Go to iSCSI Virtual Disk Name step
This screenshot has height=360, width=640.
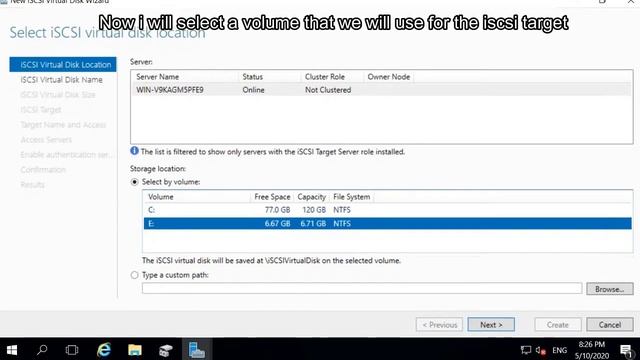click(62, 80)
